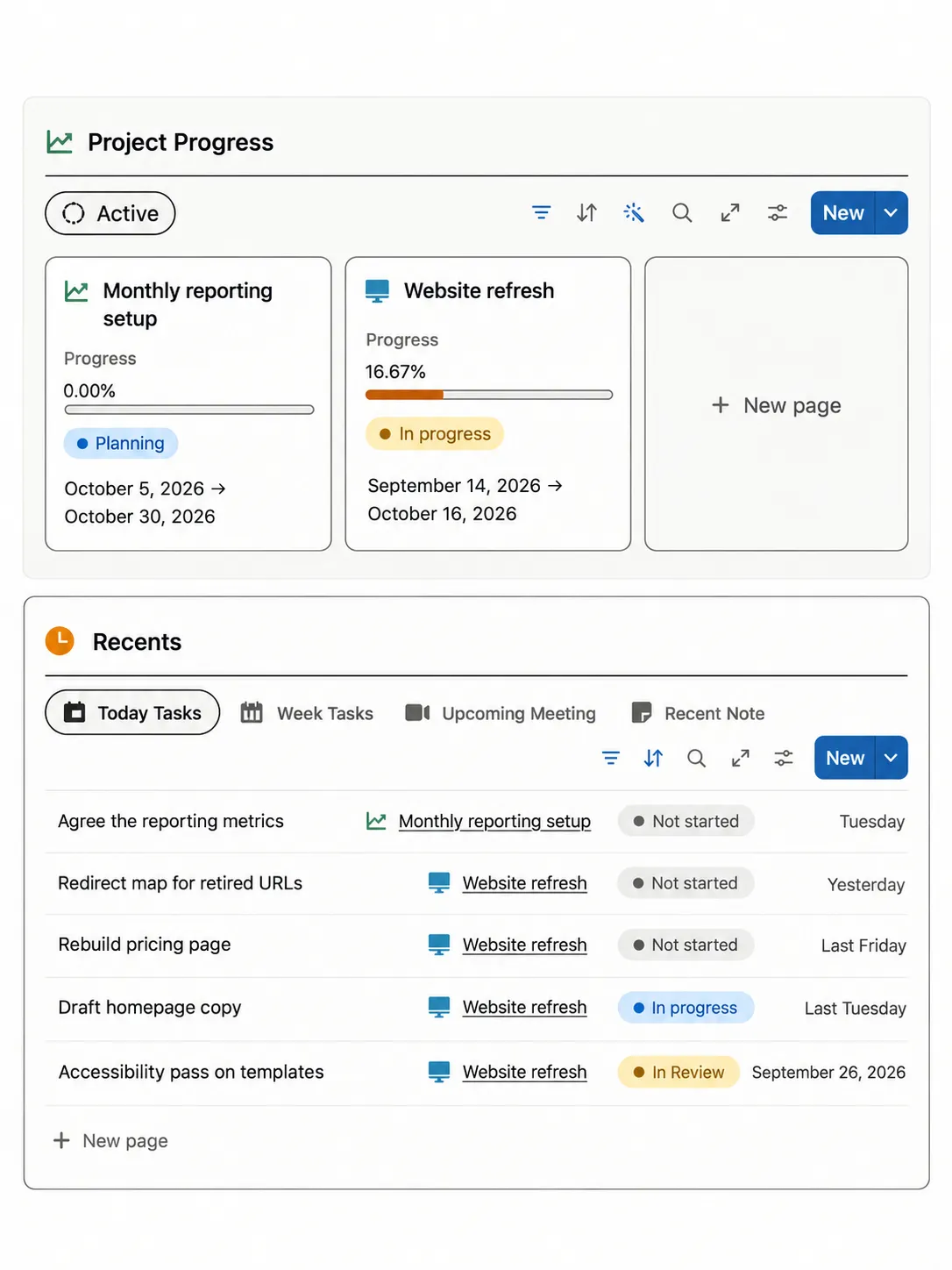Click the monitor icon on Website refresh card
This screenshot has width=952, height=1270.
[x=377, y=291]
